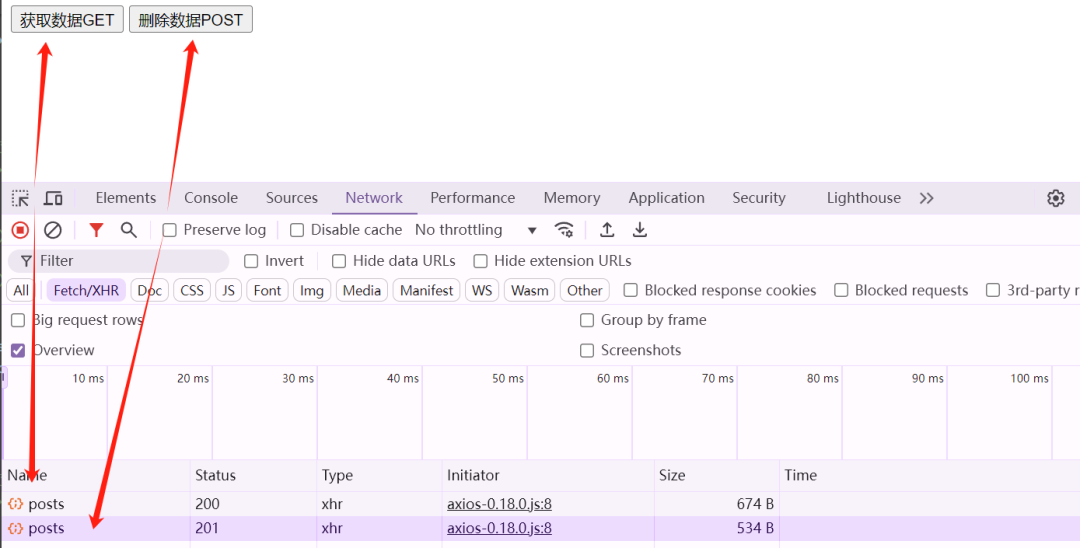The height and width of the screenshot is (548, 1080).
Task: Expand more DevTools tabs chevron
Action: pos(926,198)
